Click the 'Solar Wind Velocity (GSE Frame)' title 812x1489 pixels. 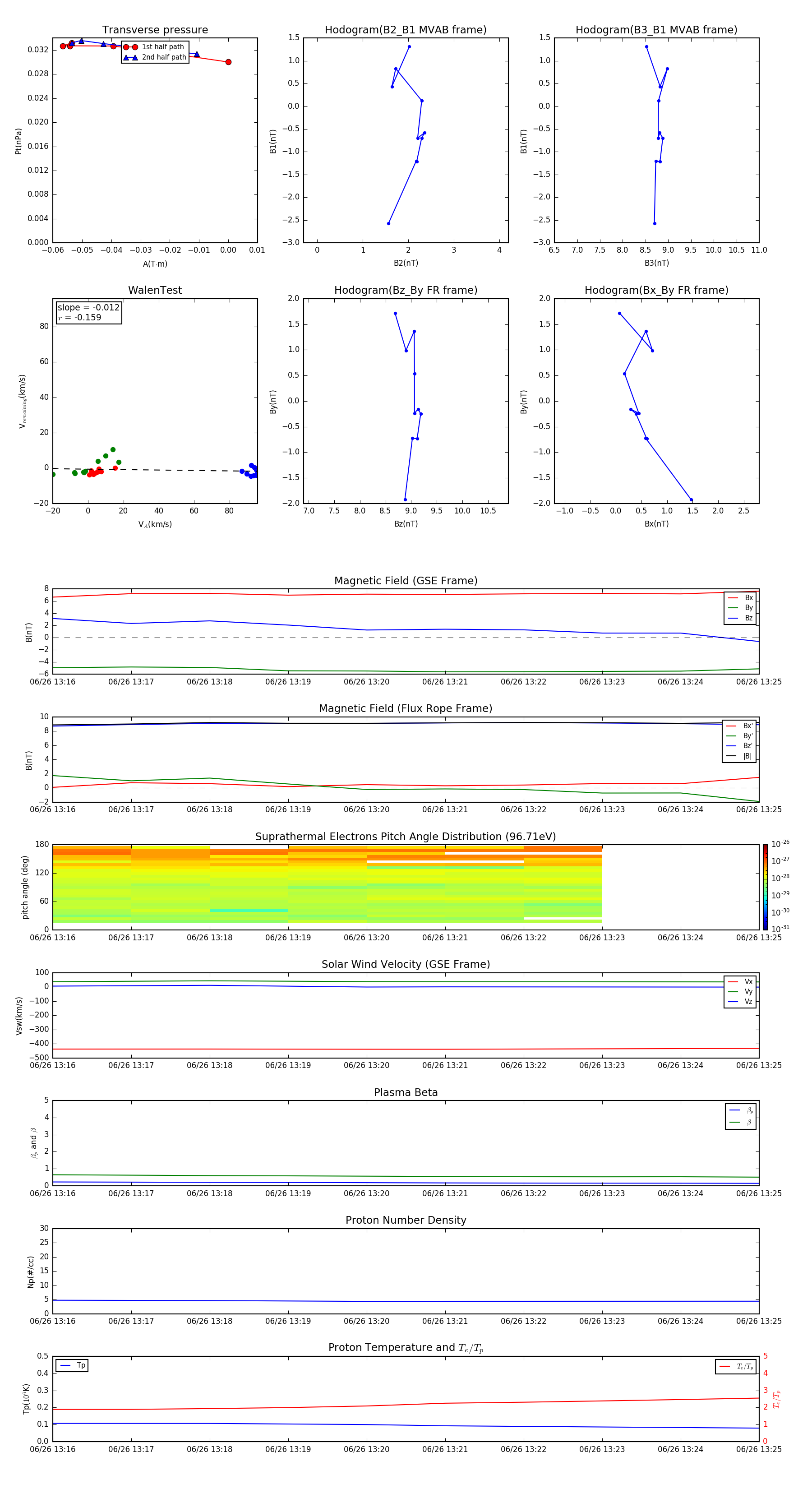pyautogui.click(x=406, y=964)
